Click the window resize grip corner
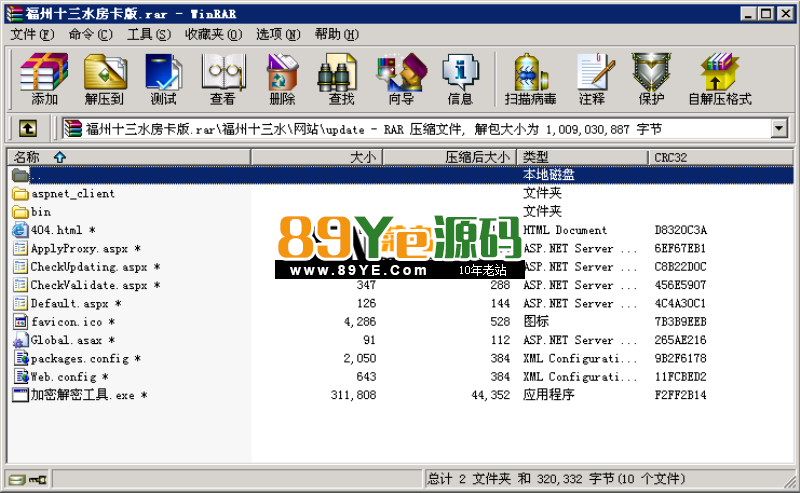 pos(790,482)
